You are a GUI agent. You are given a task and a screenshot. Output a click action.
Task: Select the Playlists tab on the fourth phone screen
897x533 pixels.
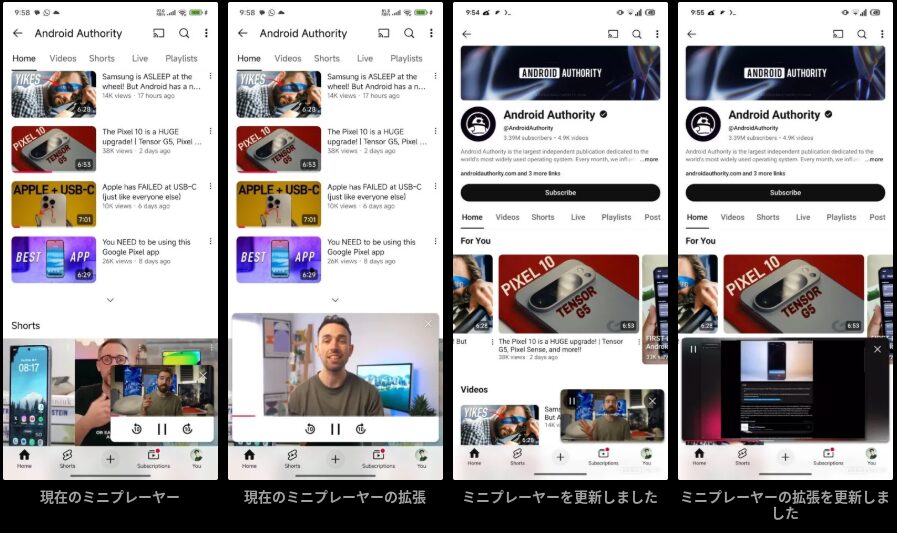841,217
